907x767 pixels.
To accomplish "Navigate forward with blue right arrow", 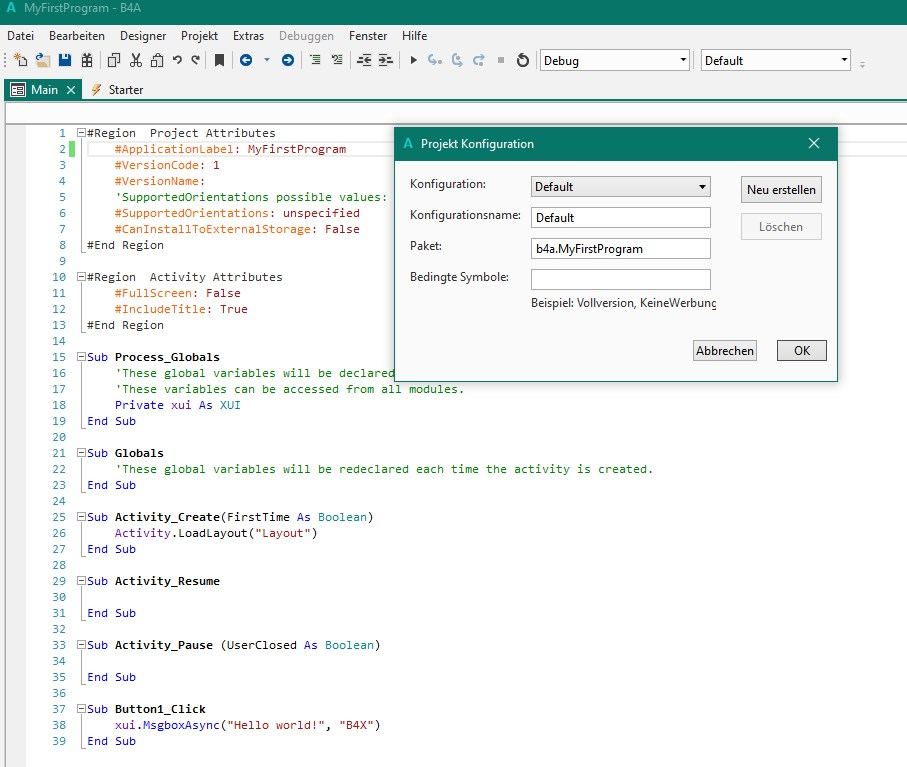I will (288, 60).
